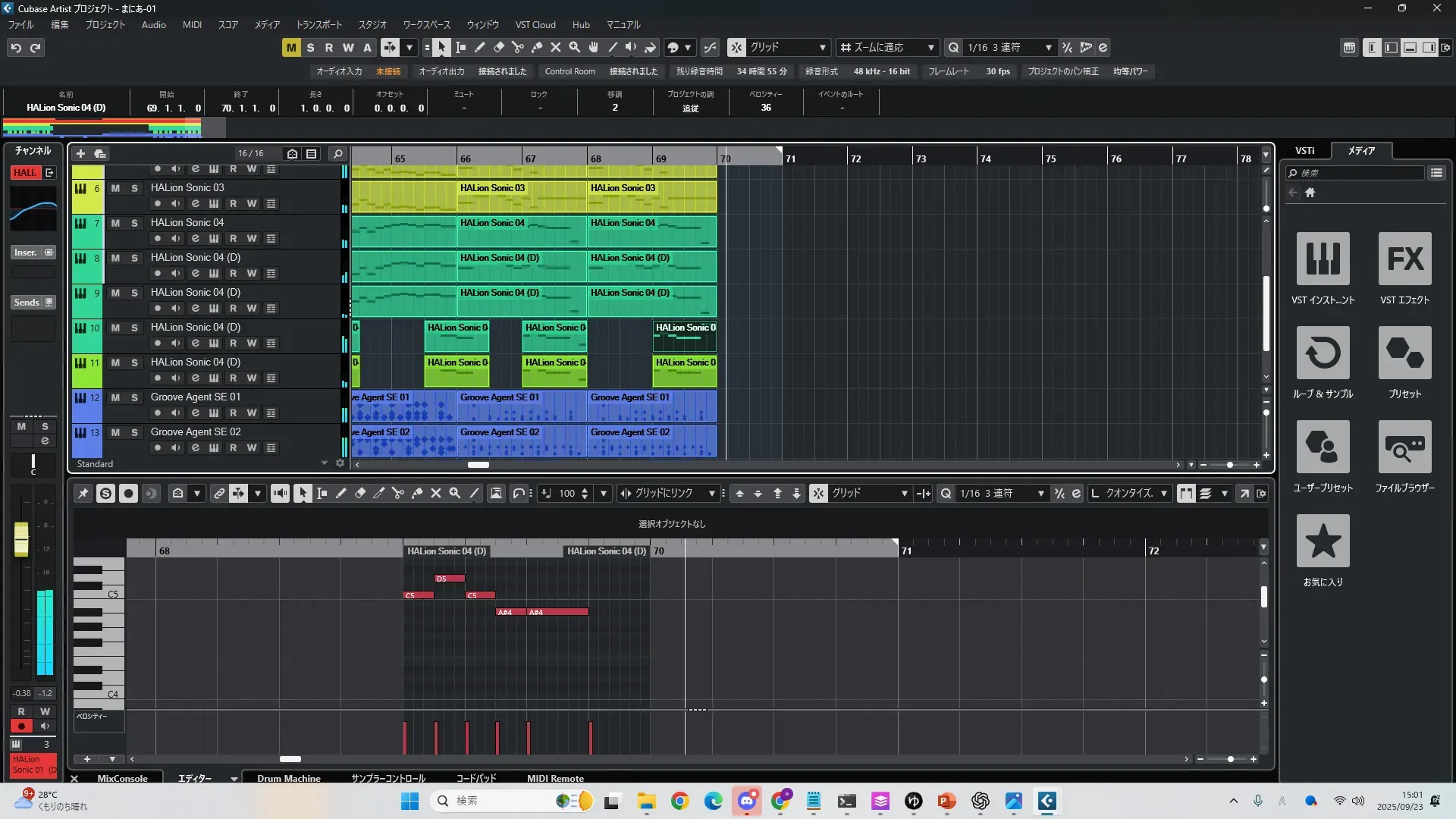Screen dimensions: 1456x819
Task: Select the Glue tool in main toolbar
Action: click(537, 48)
